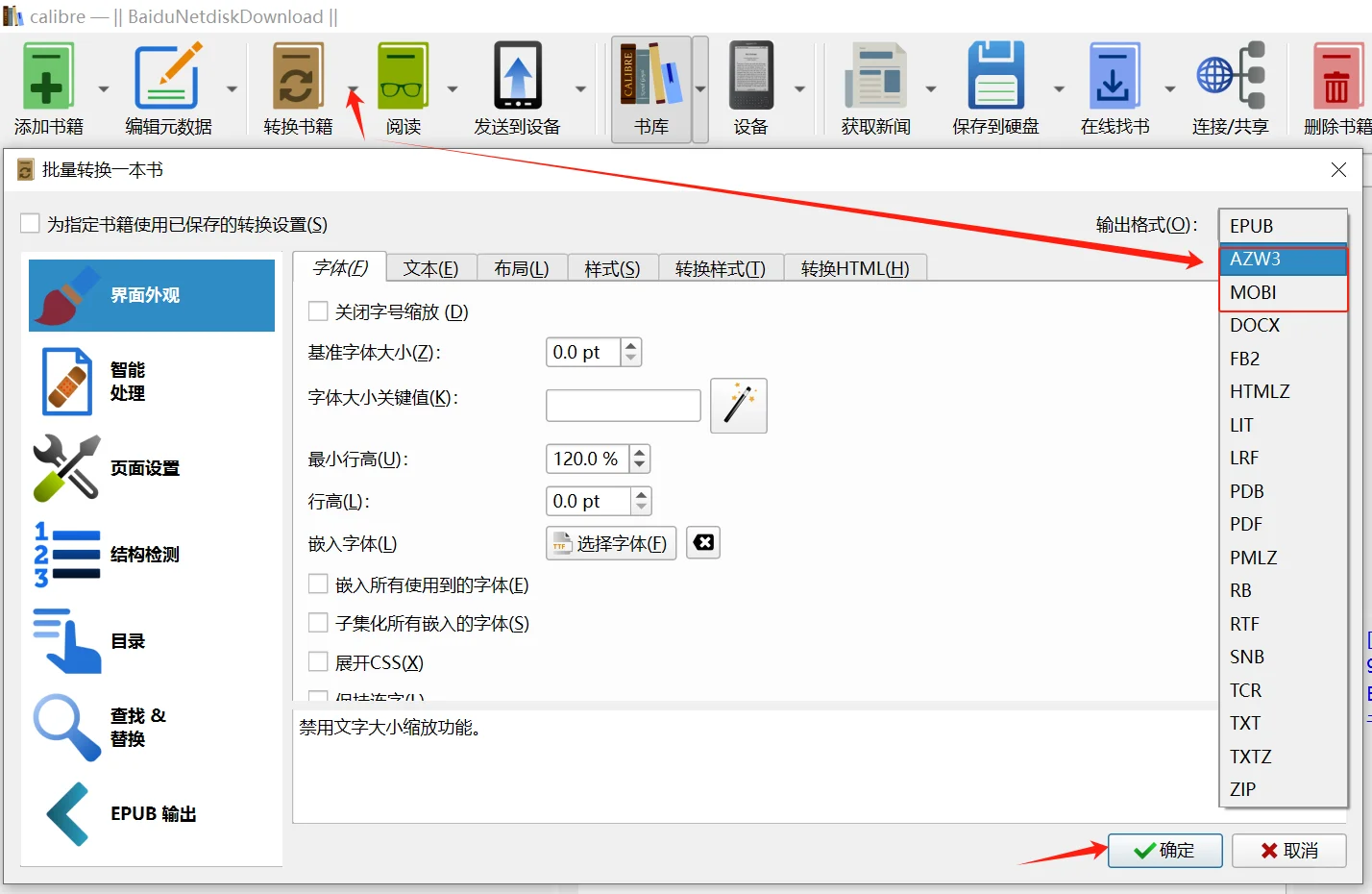Expand the 编辑元数据 dropdown arrow

click(x=232, y=89)
